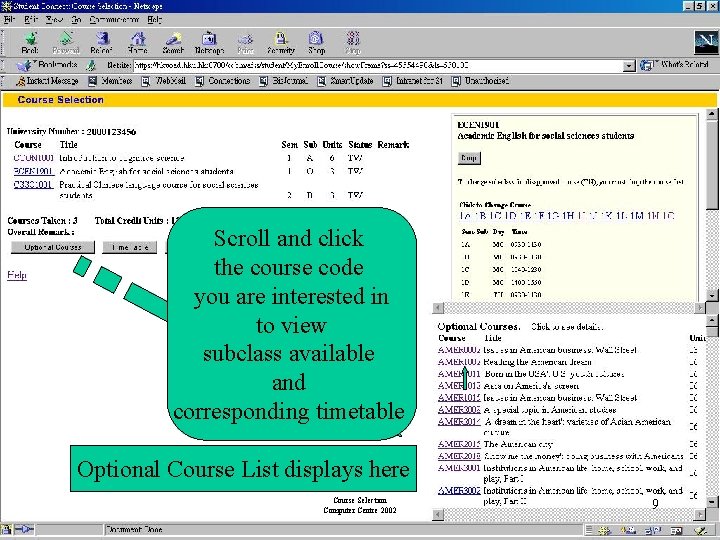The width and height of the screenshot is (720, 540).
Task: Click the Reload toolbar icon
Action: [101, 39]
